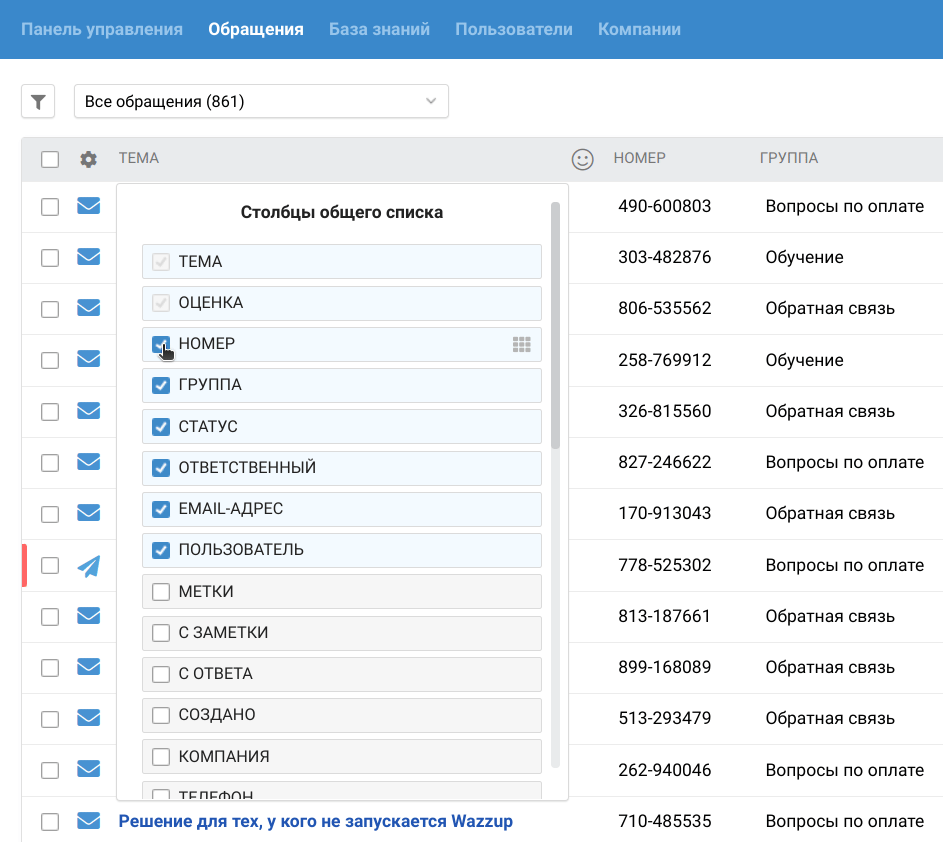Go to Панель управления

point(102,29)
